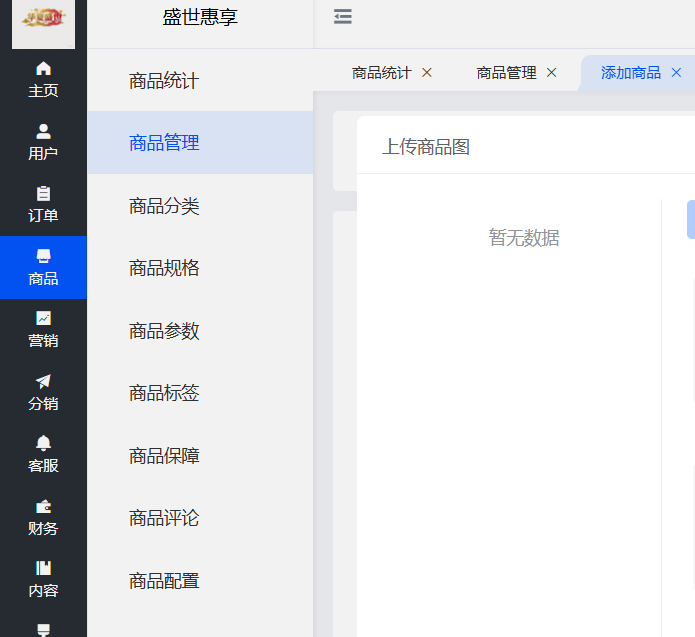Image resolution: width=695 pixels, height=637 pixels.
Task: Open 商品保障 in the submenu
Action: pos(200,456)
